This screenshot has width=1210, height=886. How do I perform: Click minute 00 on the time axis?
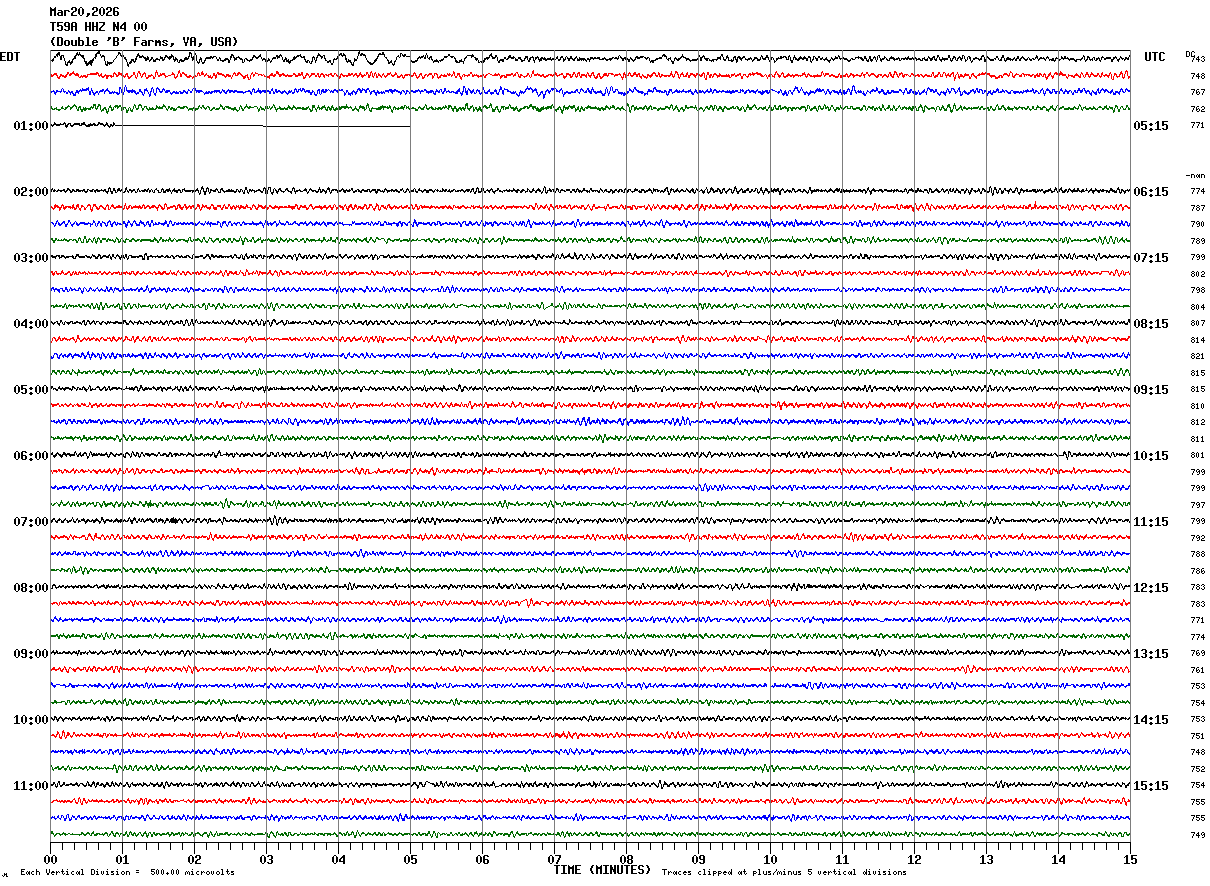pos(50,860)
